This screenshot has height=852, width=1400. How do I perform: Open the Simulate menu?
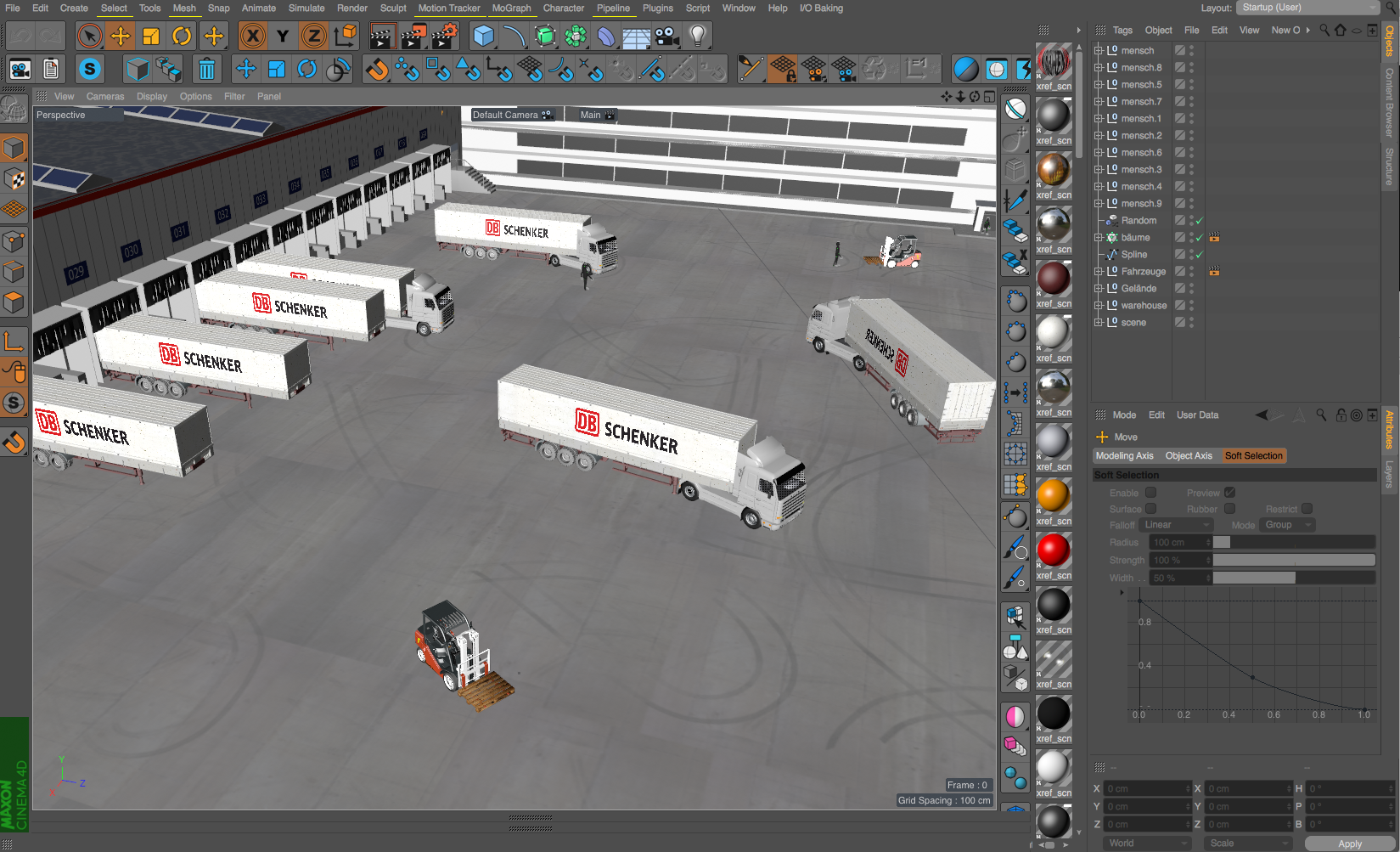[x=306, y=8]
